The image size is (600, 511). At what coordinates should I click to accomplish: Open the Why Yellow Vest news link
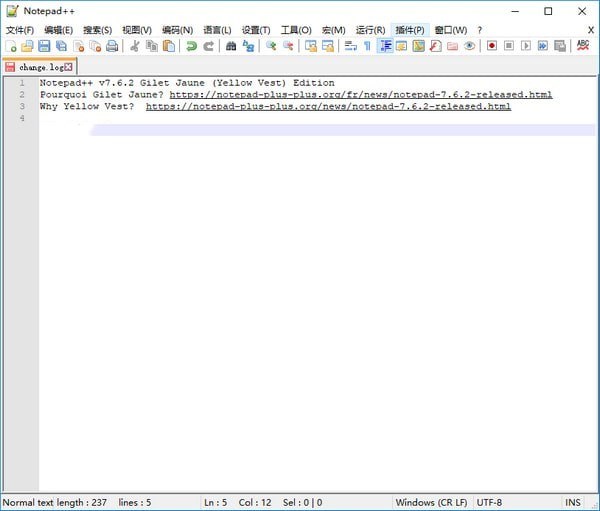coord(328,106)
